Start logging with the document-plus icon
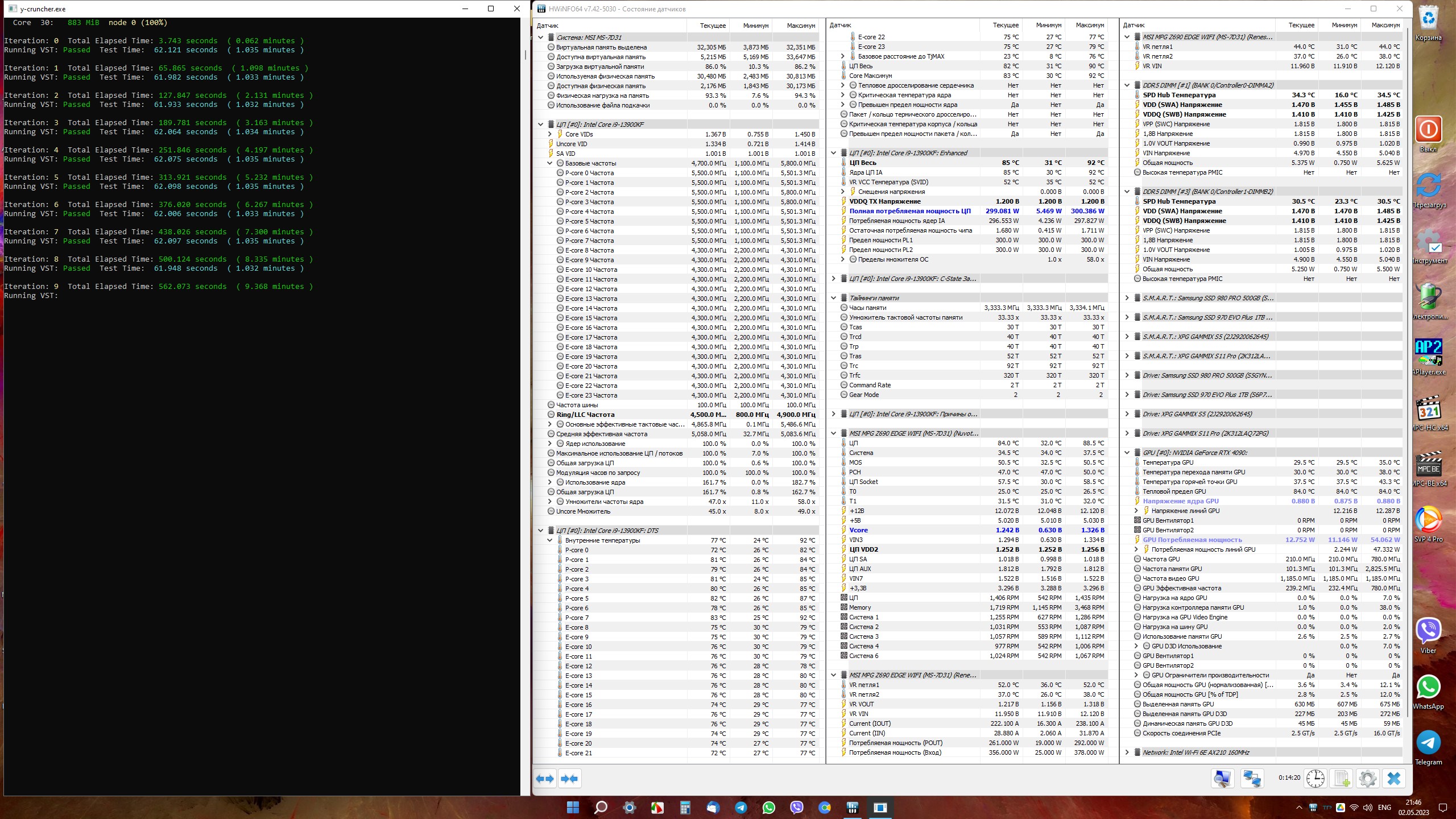 click(1341, 779)
